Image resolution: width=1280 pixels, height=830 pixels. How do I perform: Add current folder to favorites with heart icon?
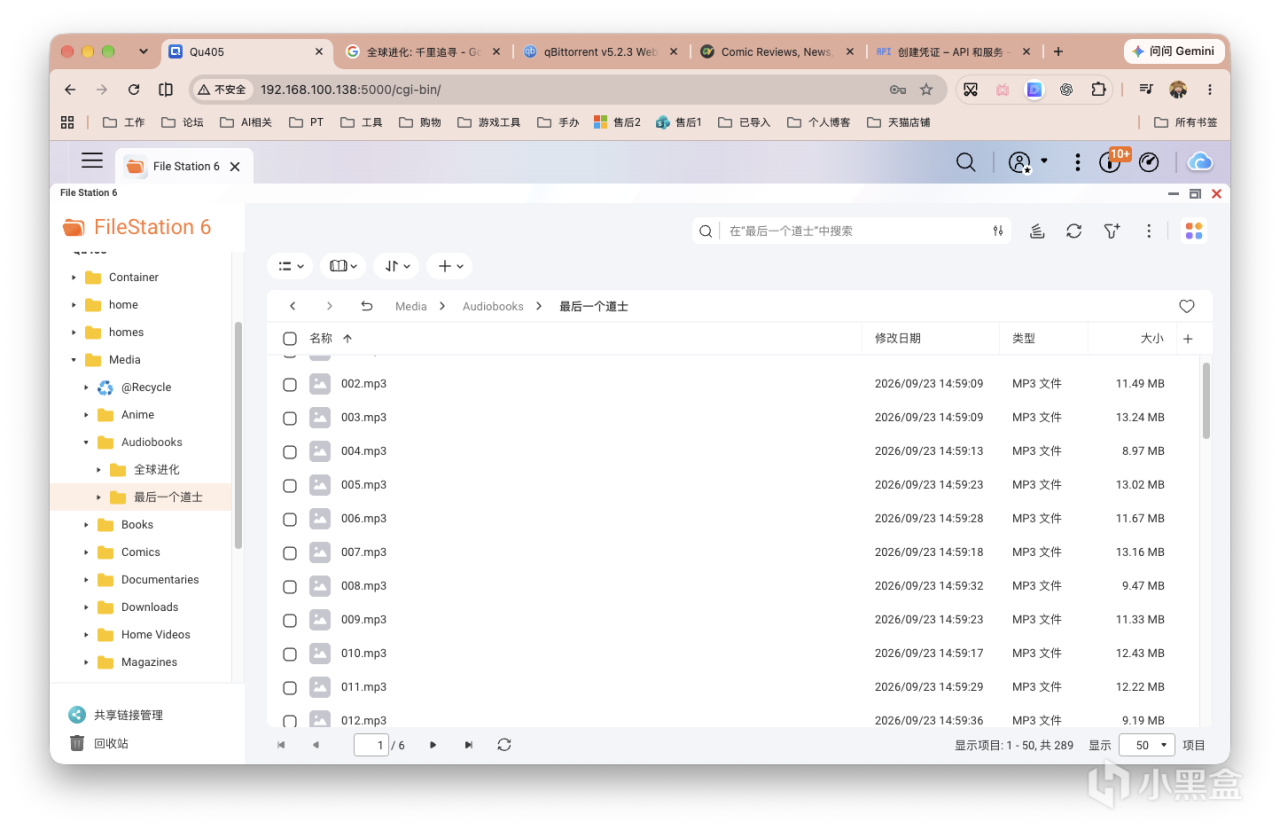coord(1187,306)
